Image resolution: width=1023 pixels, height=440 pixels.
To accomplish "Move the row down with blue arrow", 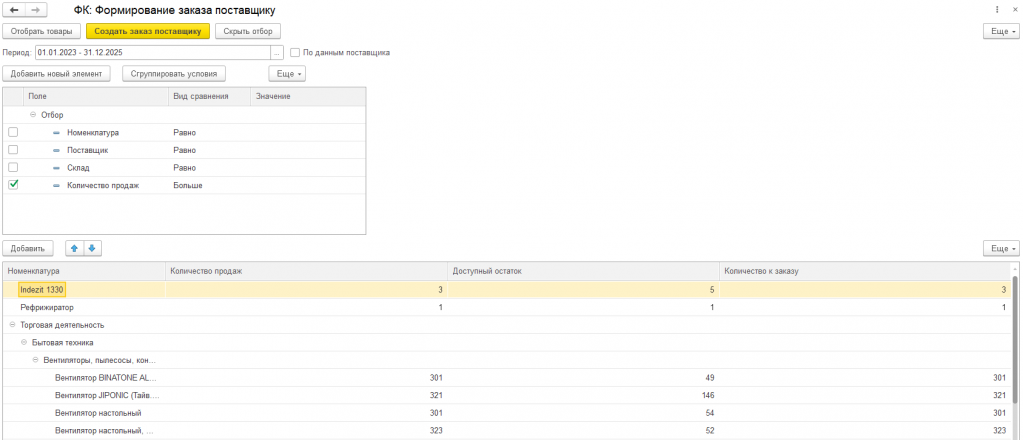I will click(x=92, y=248).
